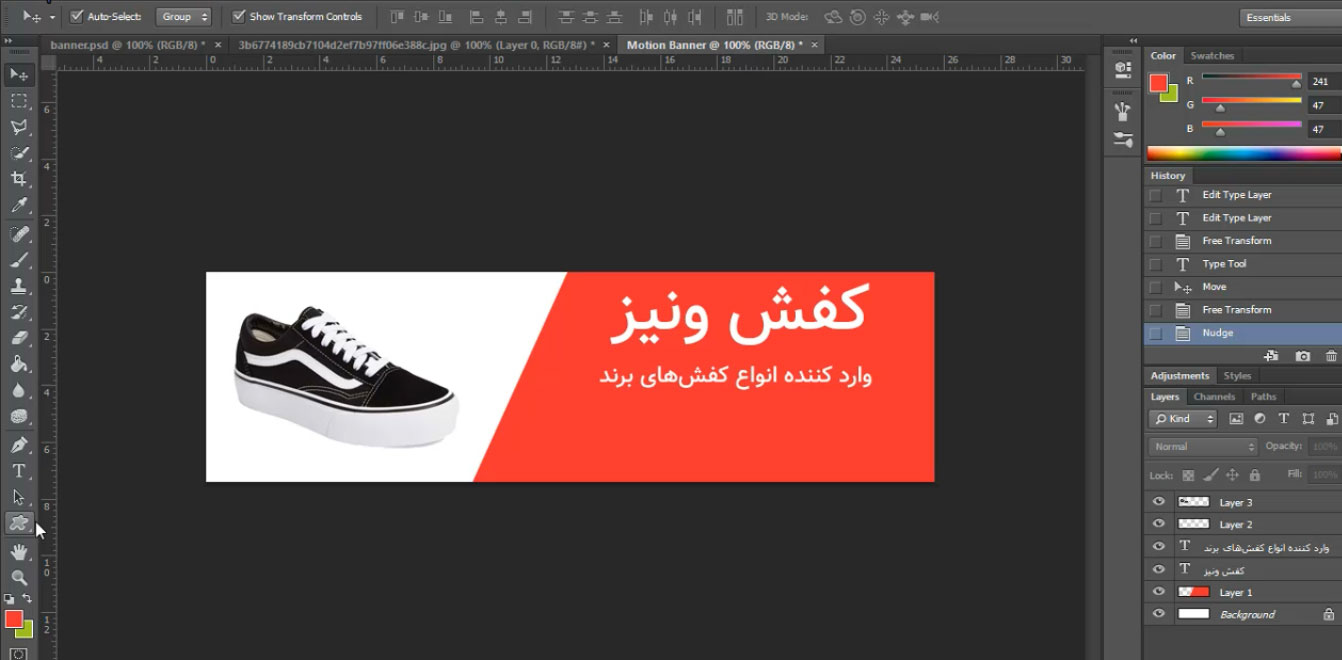Delete current history state with trash icon
The width and height of the screenshot is (1342, 660).
pos(1331,356)
